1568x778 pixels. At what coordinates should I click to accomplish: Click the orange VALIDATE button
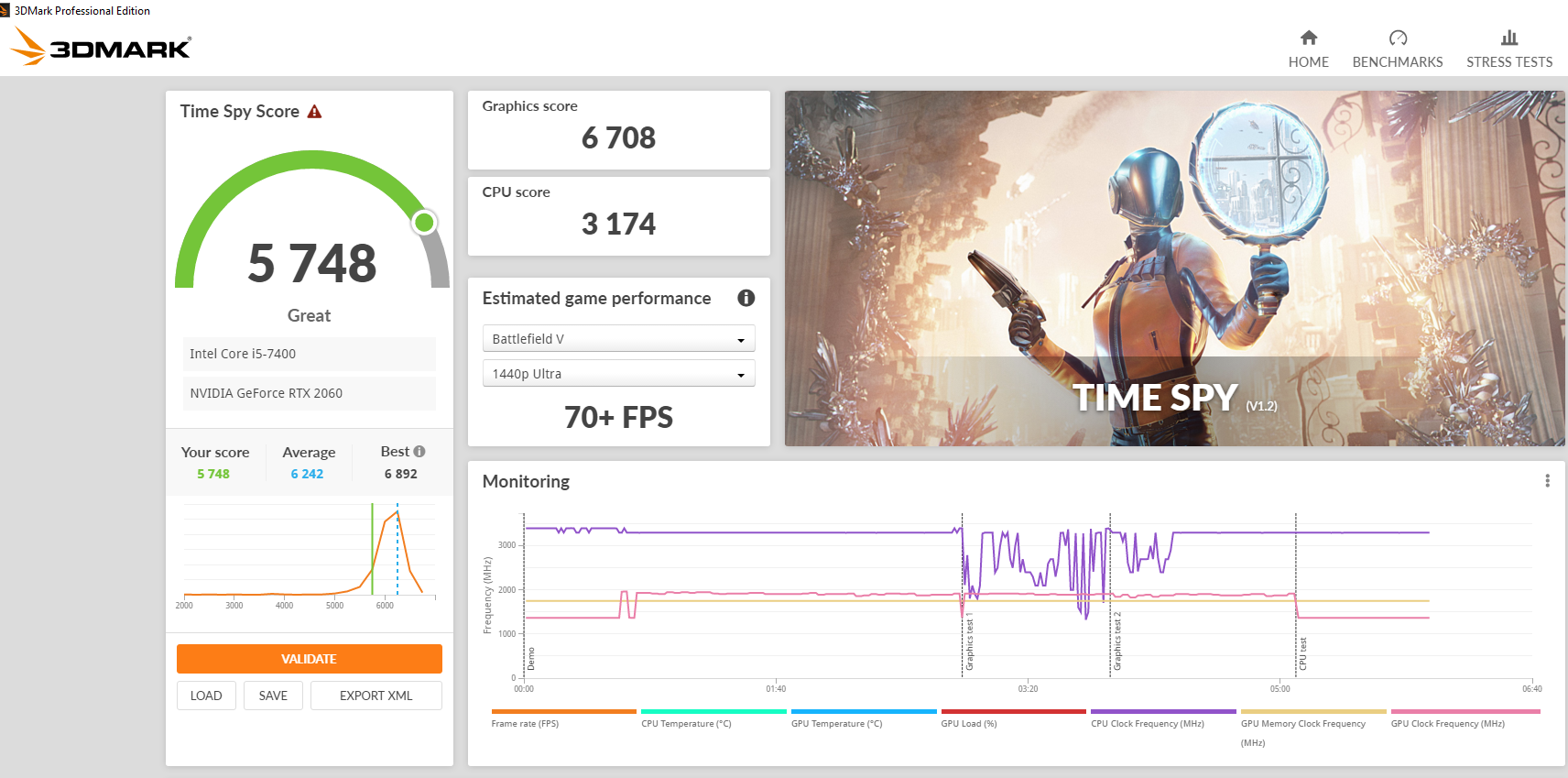point(310,659)
